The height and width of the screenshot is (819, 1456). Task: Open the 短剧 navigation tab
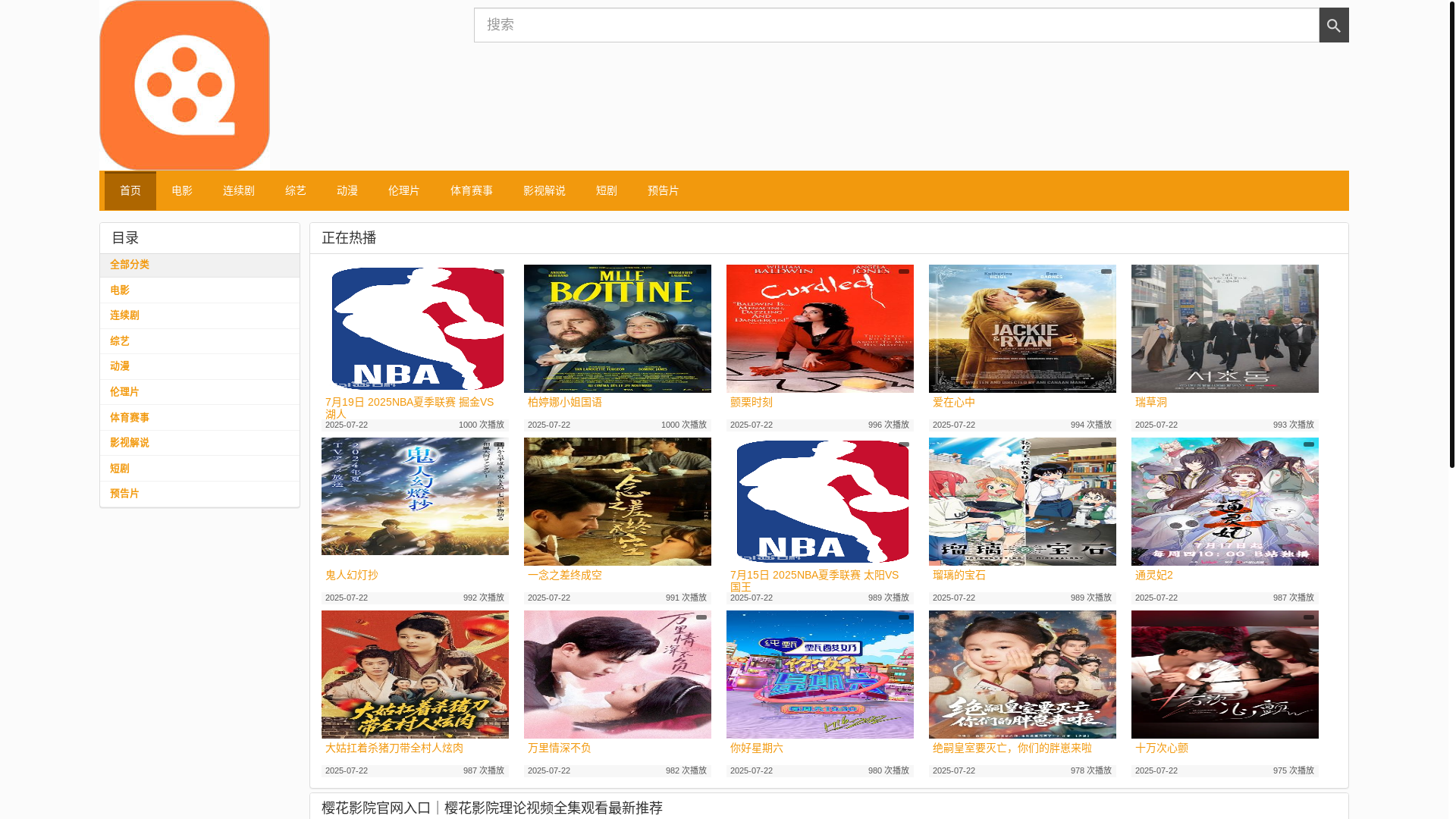pyautogui.click(x=607, y=190)
